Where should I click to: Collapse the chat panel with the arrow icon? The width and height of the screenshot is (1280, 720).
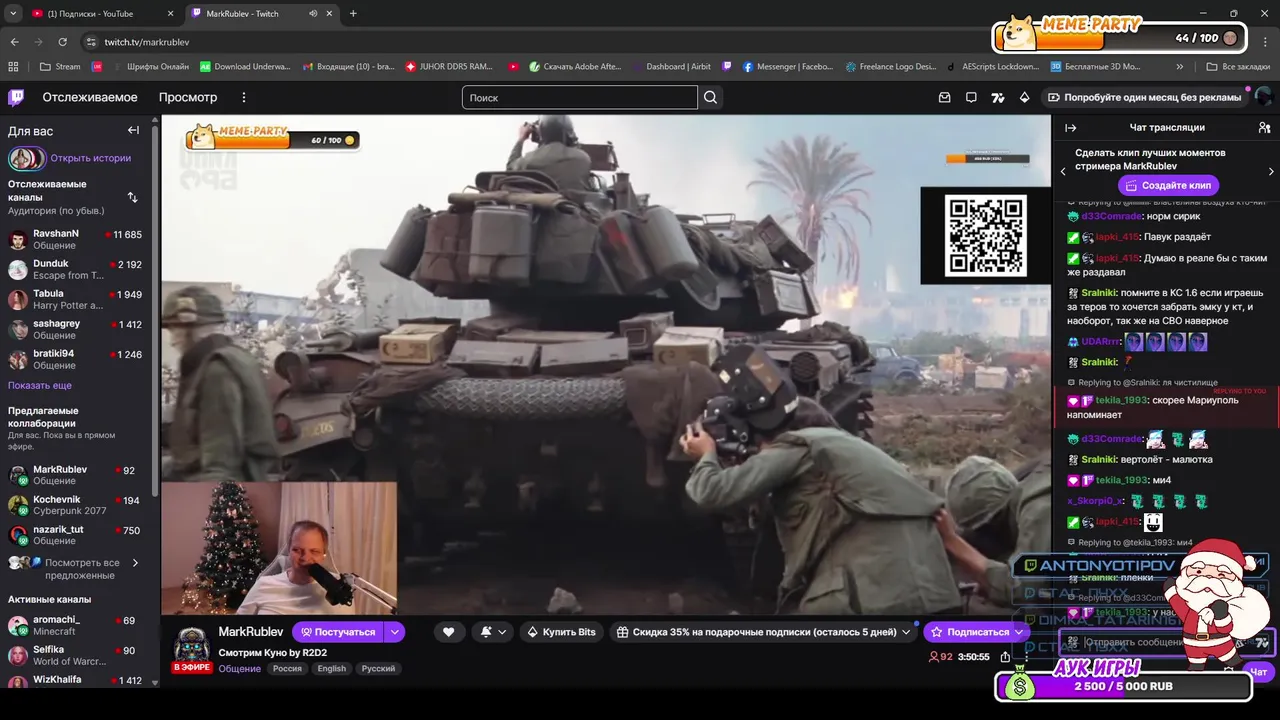(1070, 127)
